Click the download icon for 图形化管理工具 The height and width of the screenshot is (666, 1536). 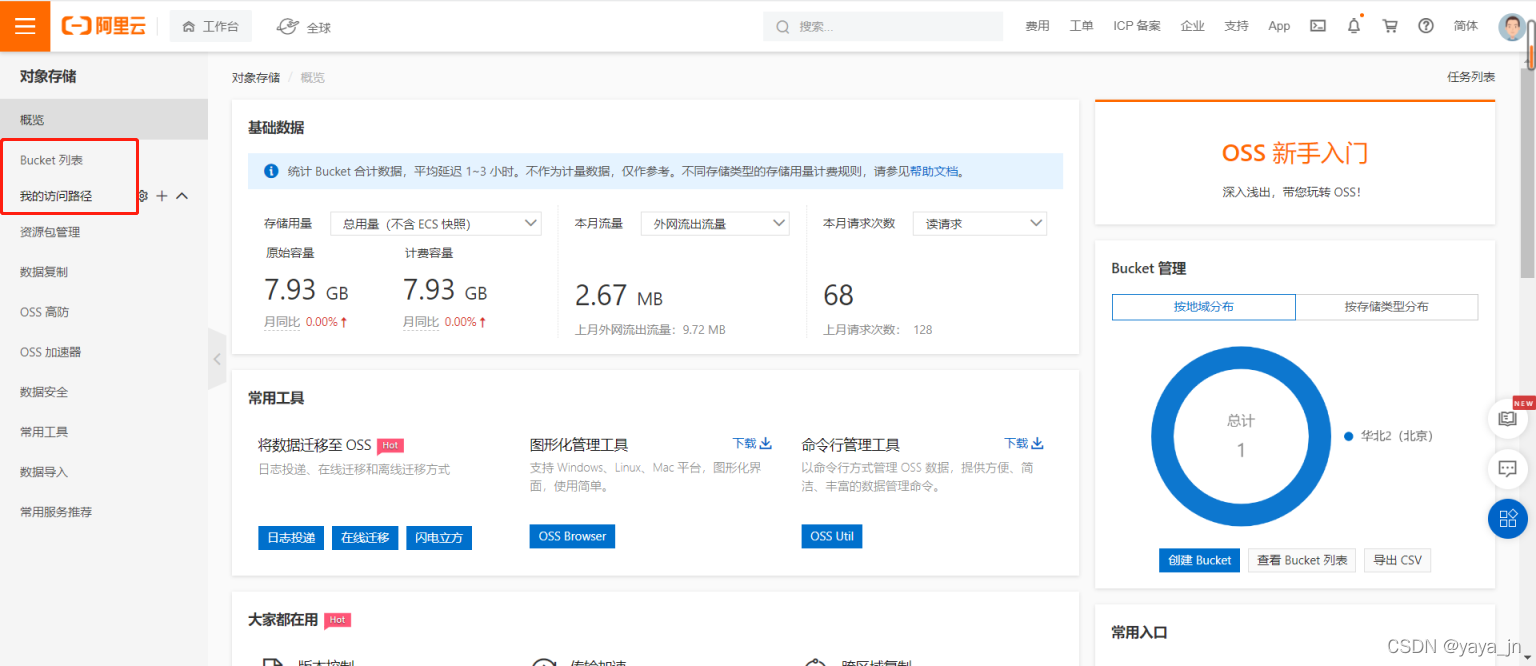pyautogui.click(x=766, y=443)
